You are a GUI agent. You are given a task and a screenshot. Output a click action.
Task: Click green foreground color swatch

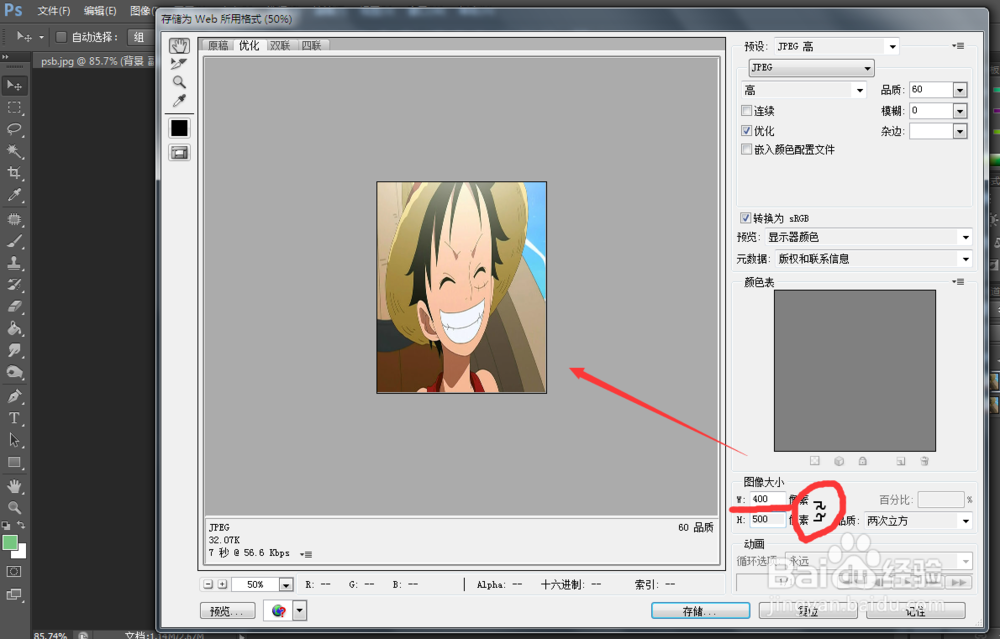[10, 543]
